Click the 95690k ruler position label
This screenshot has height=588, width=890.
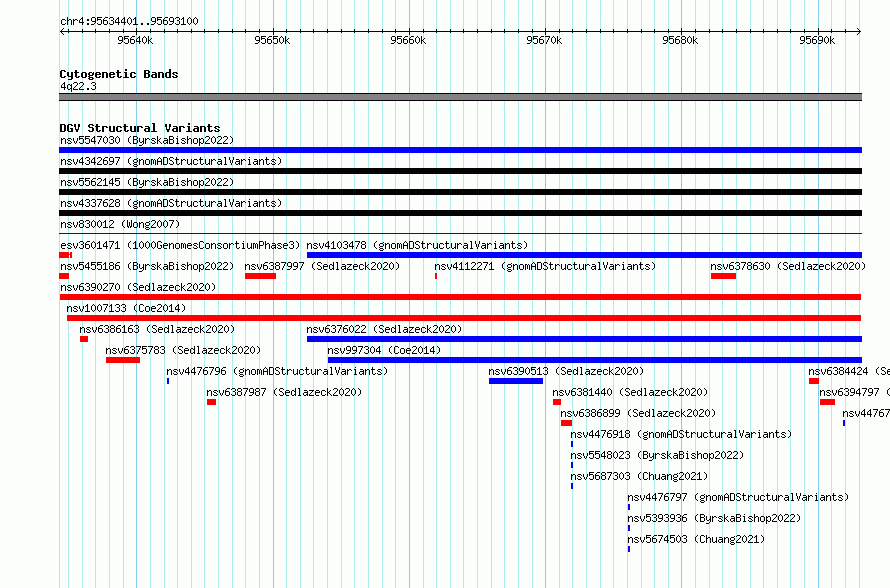point(817,40)
